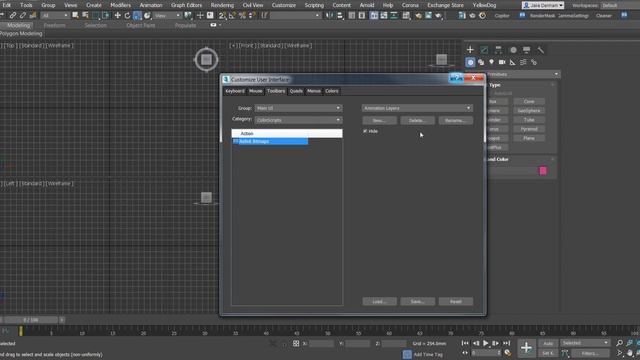Open the Customize menu

[284, 5]
